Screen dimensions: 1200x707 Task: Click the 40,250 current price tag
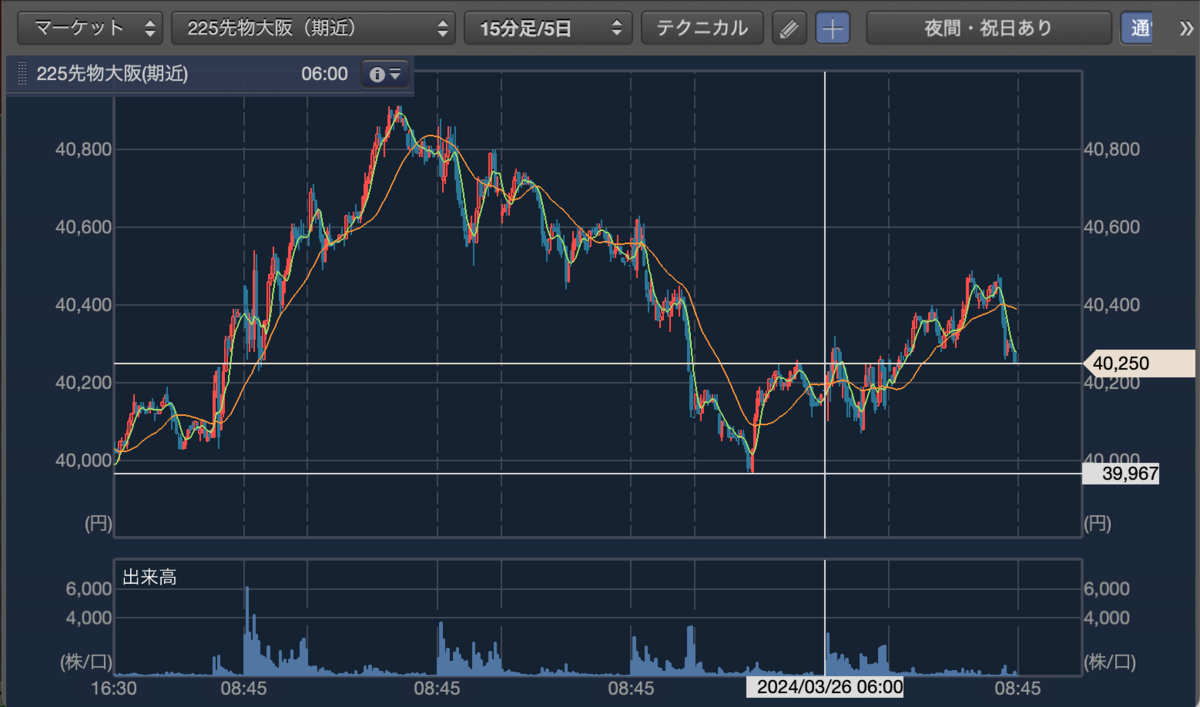click(x=1139, y=364)
